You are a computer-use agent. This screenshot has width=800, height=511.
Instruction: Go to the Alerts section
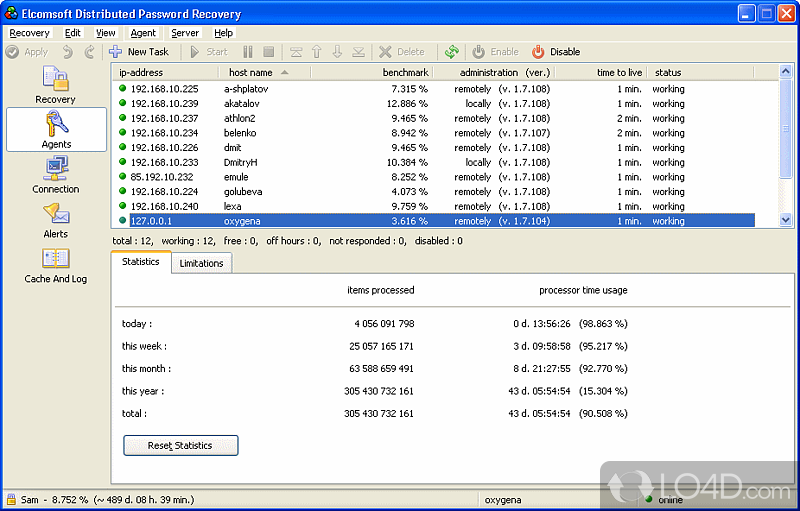pyautogui.click(x=55, y=220)
